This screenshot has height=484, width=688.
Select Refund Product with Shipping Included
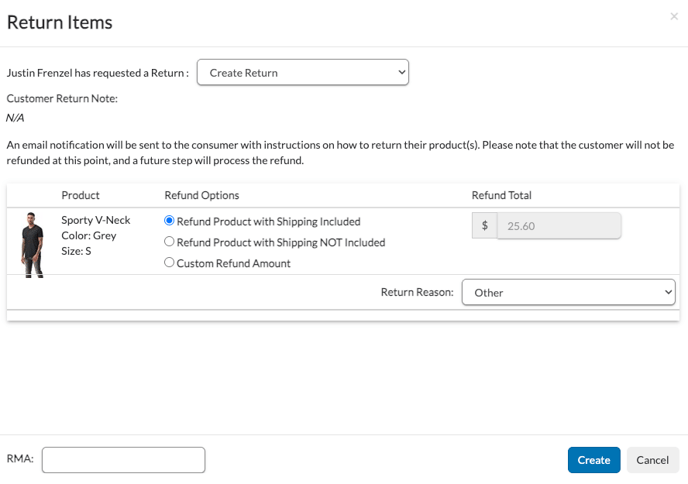[169, 221]
